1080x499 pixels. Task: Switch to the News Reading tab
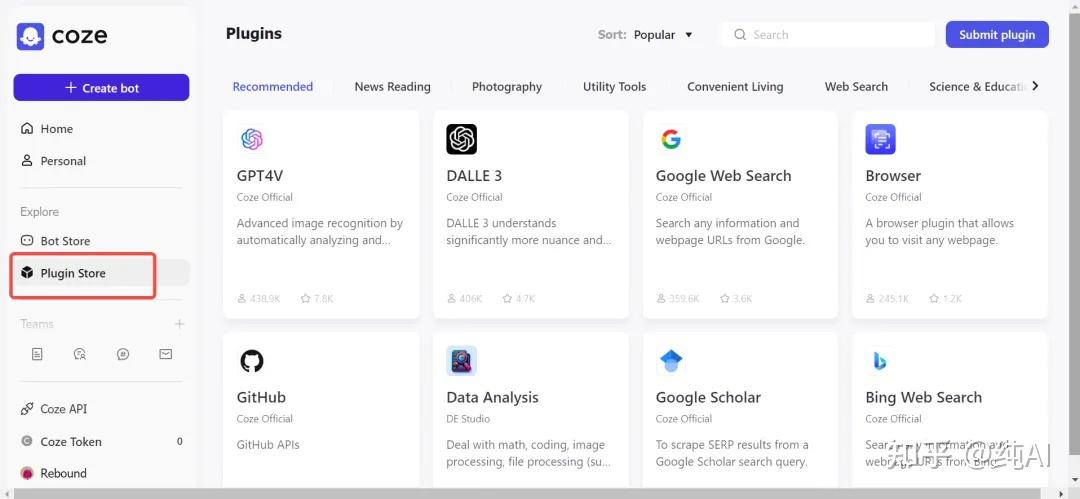[392, 87]
